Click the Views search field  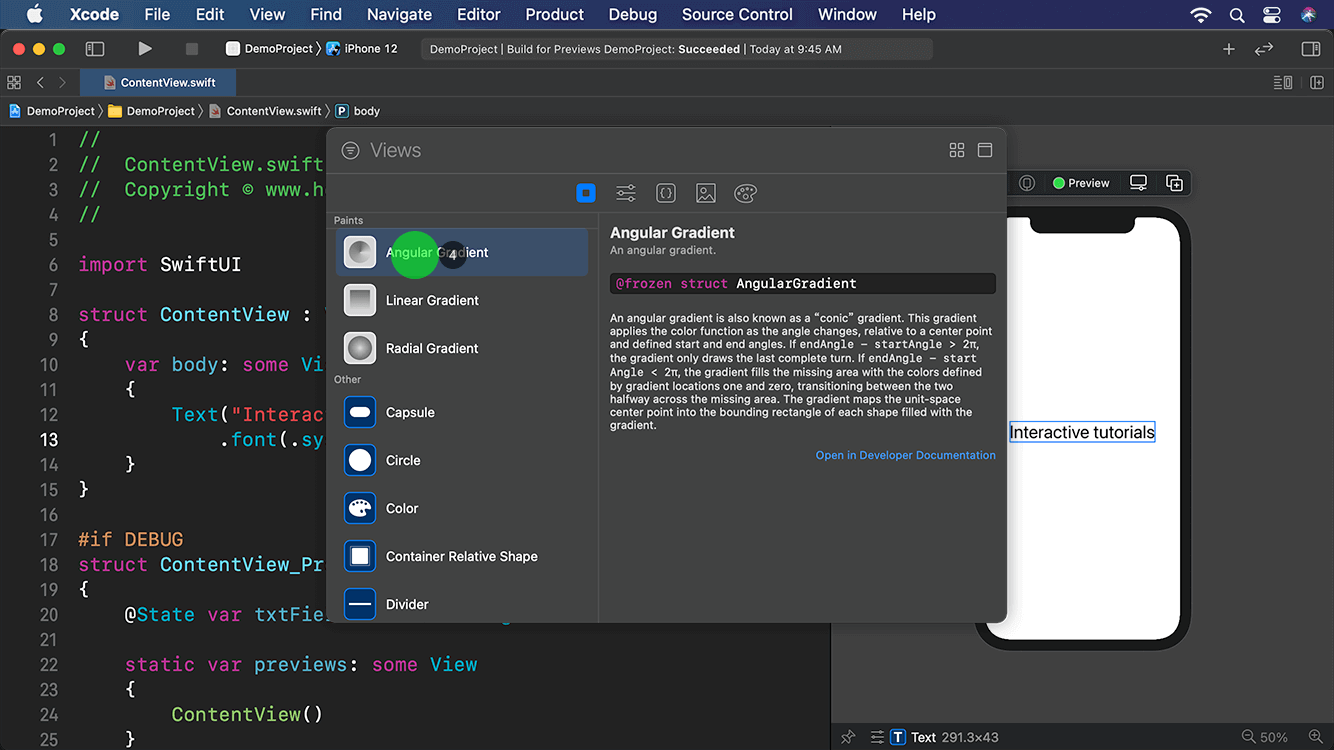[650, 150]
